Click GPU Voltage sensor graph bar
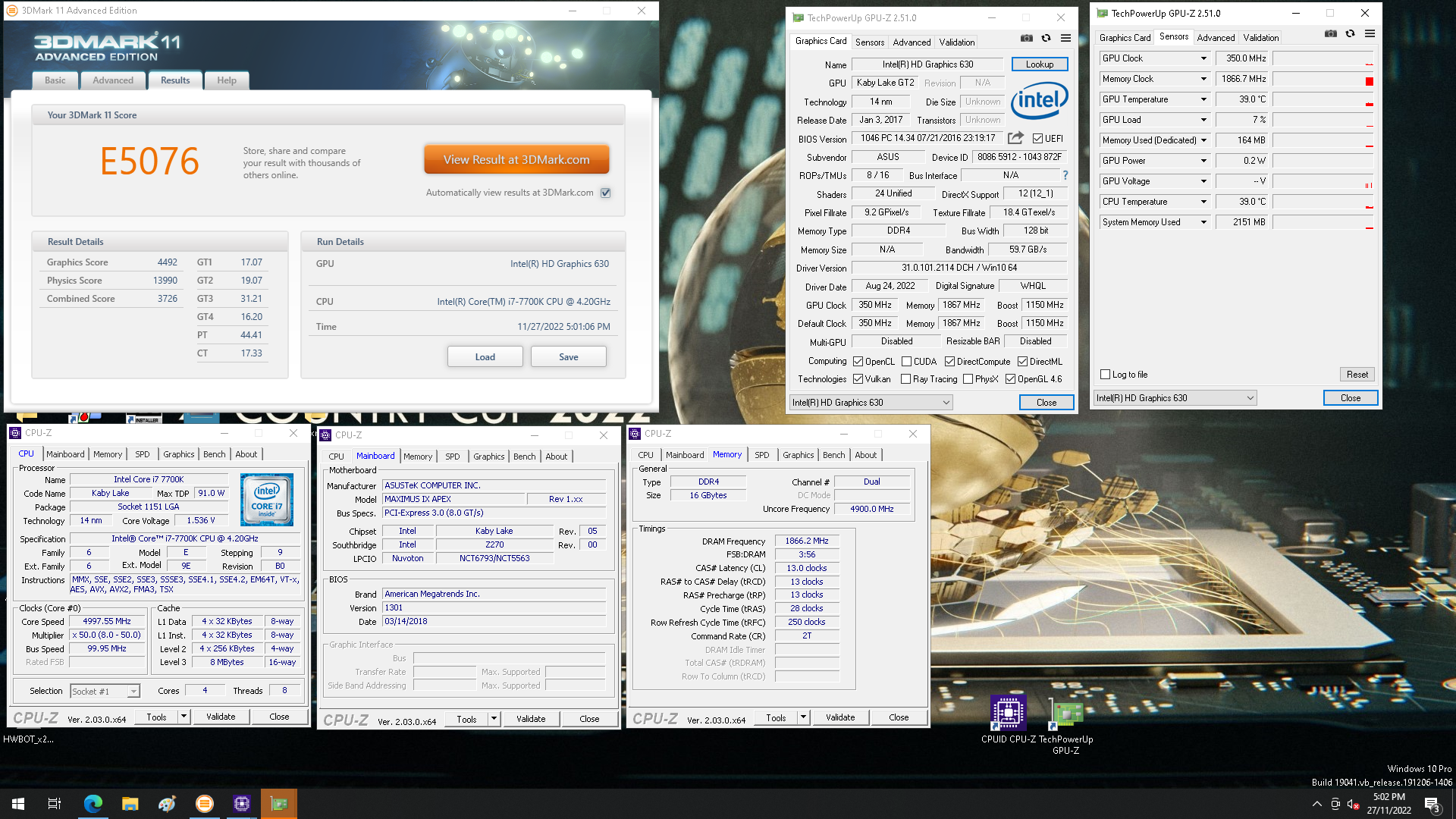 coord(1323,181)
